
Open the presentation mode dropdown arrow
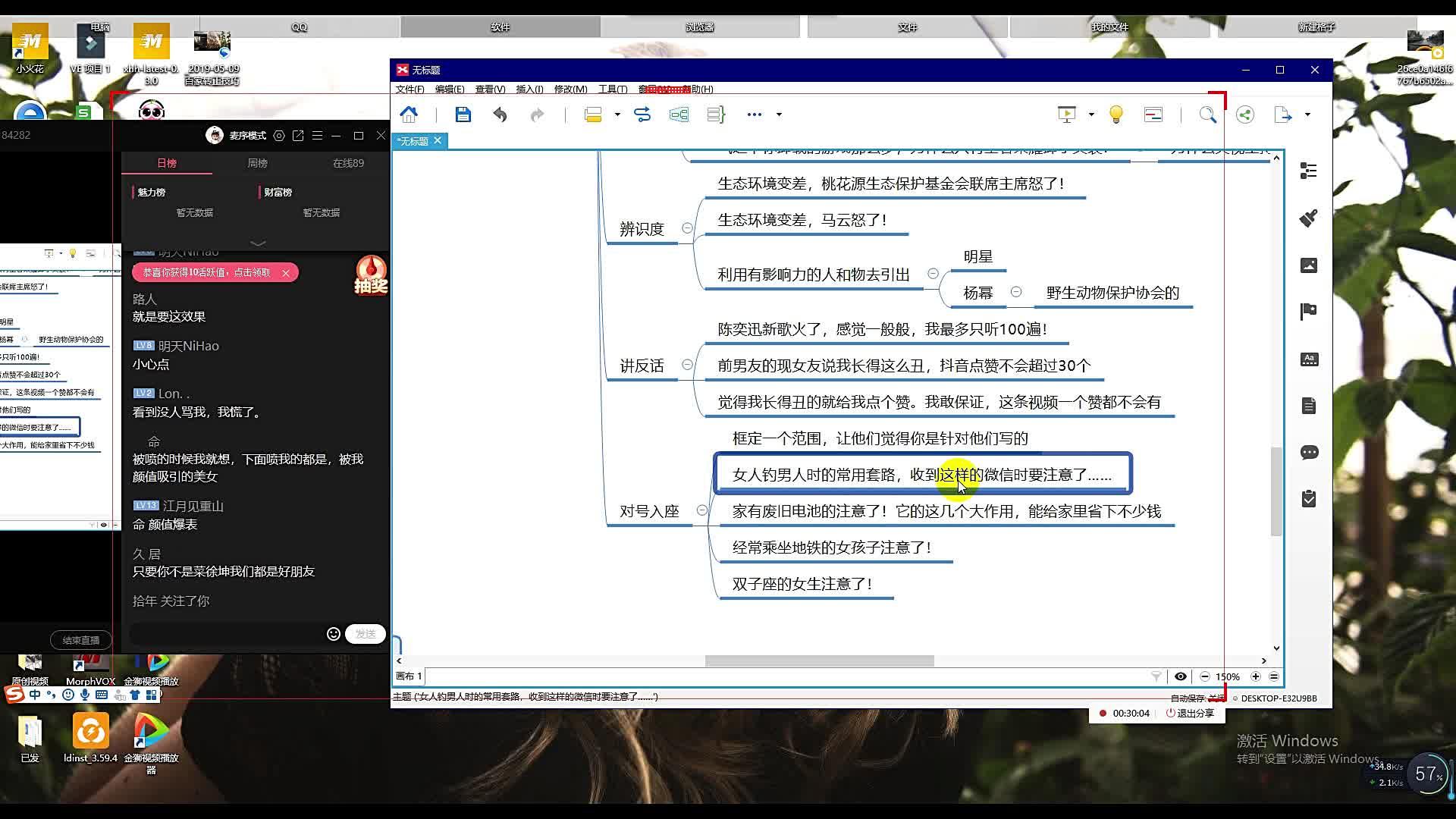coord(1091,115)
